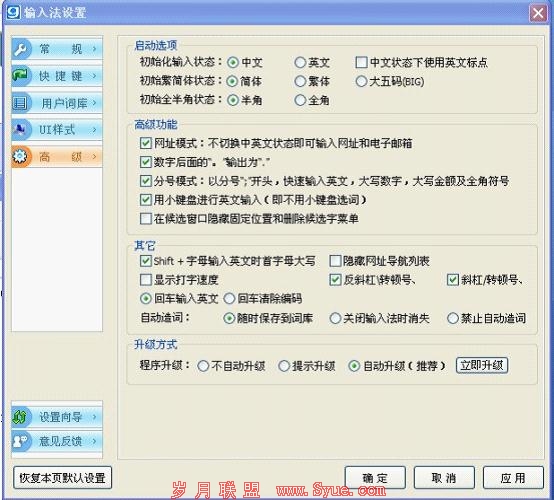Click the 用户词库 list icon

(20, 103)
